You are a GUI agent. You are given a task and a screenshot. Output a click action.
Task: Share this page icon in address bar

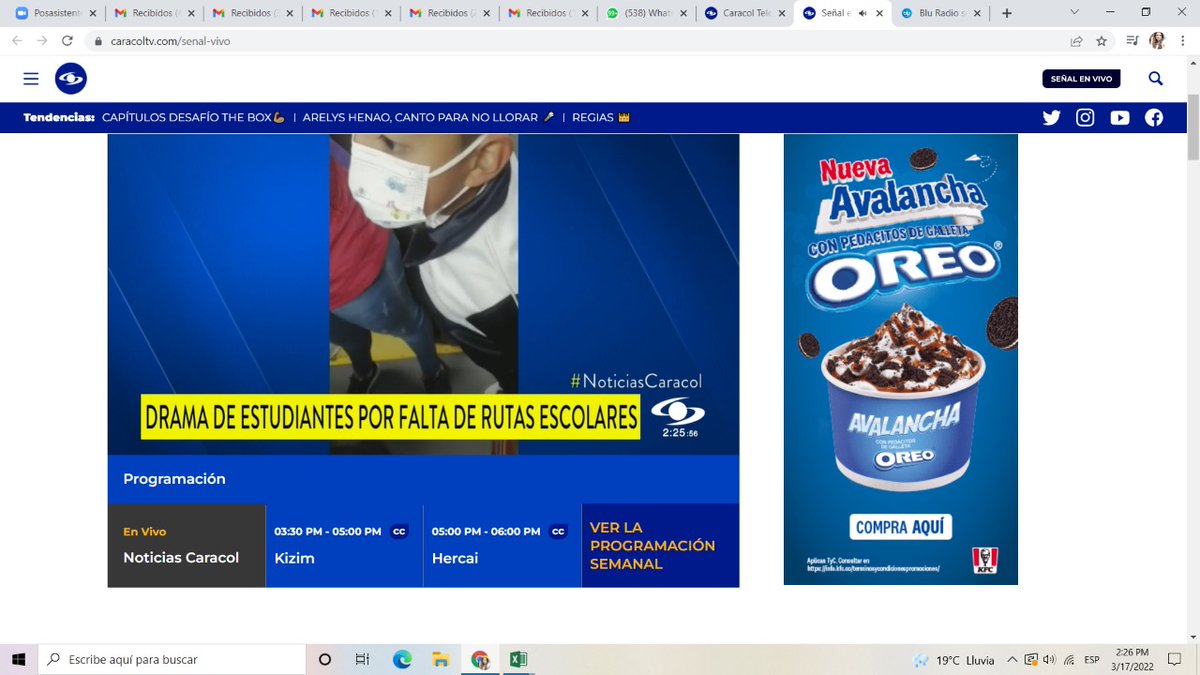coord(1076,41)
